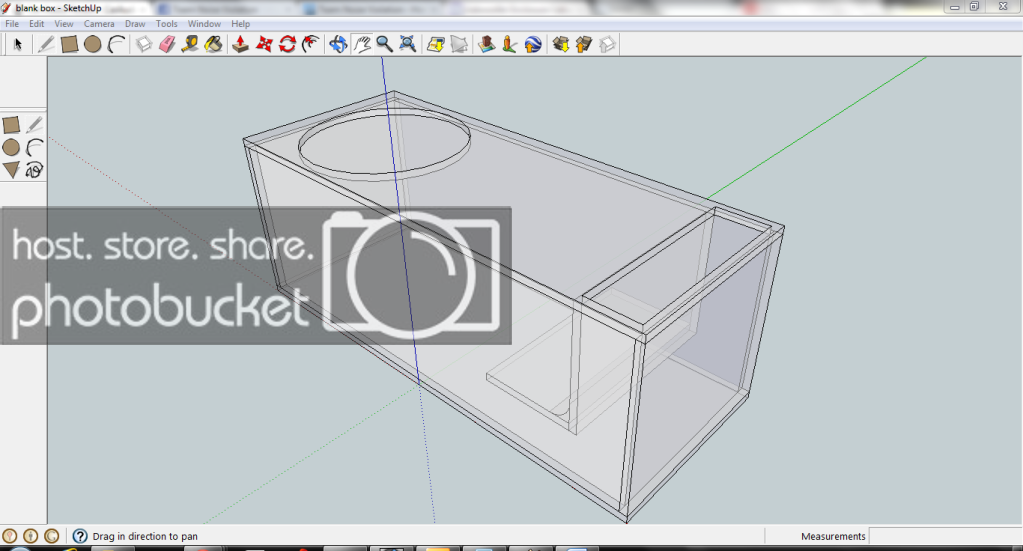This screenshot has height=551, width=1023.
Task: Activate the Tape Measure tool
Action: pos(190,44)
